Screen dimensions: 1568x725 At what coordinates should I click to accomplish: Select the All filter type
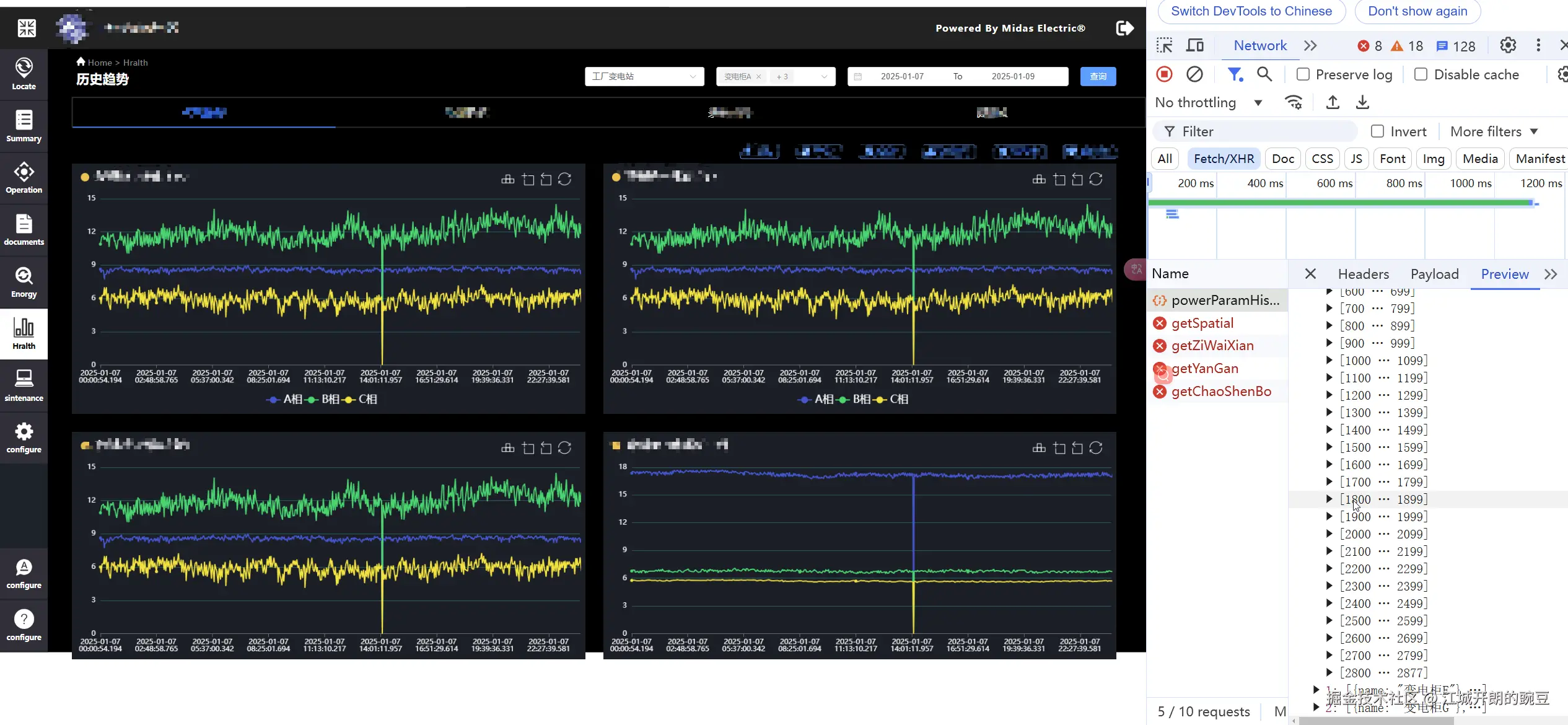click(1165, 159)
